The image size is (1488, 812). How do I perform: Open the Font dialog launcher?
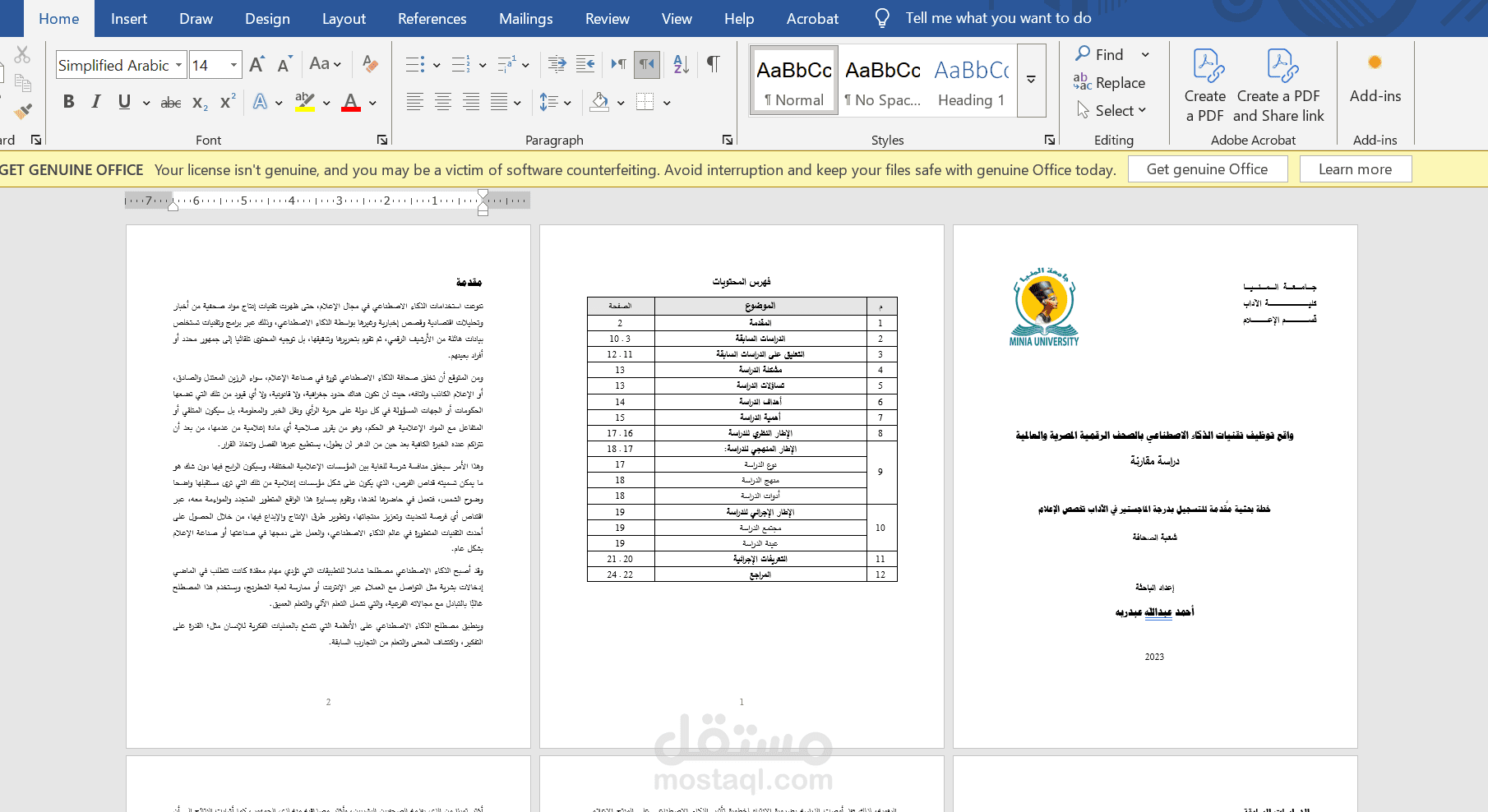tap(382, 140)
